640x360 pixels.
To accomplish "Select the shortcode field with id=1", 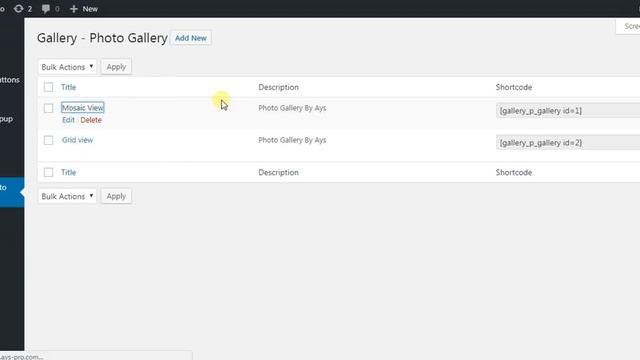I will tap(568, 111).
